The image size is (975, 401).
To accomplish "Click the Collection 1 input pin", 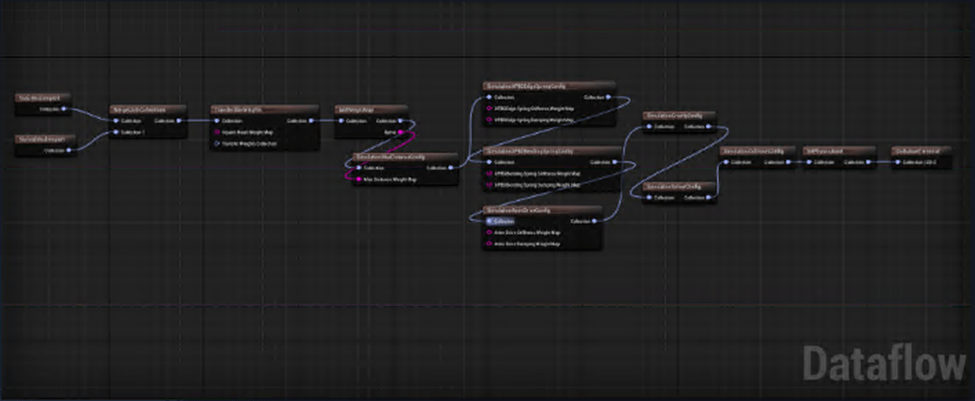I will (x=116, y=132).
